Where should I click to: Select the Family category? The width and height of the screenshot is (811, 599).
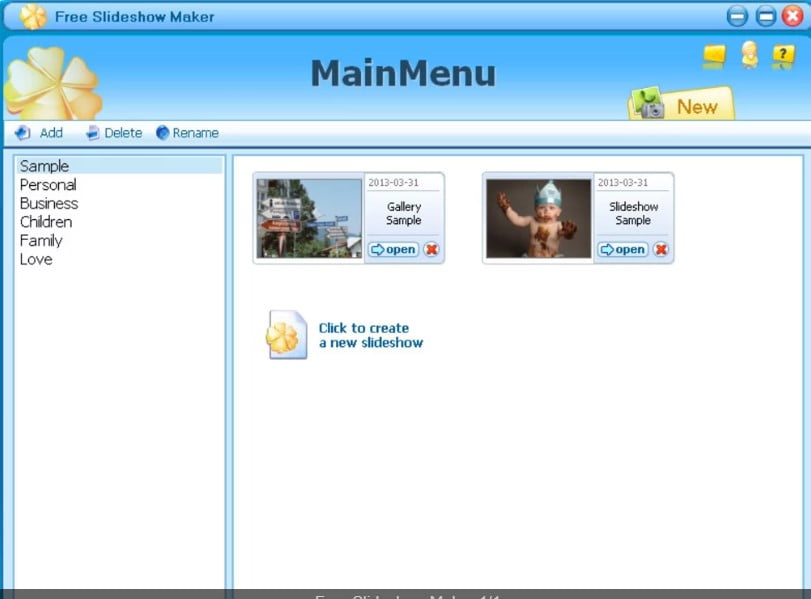point(119,241)
